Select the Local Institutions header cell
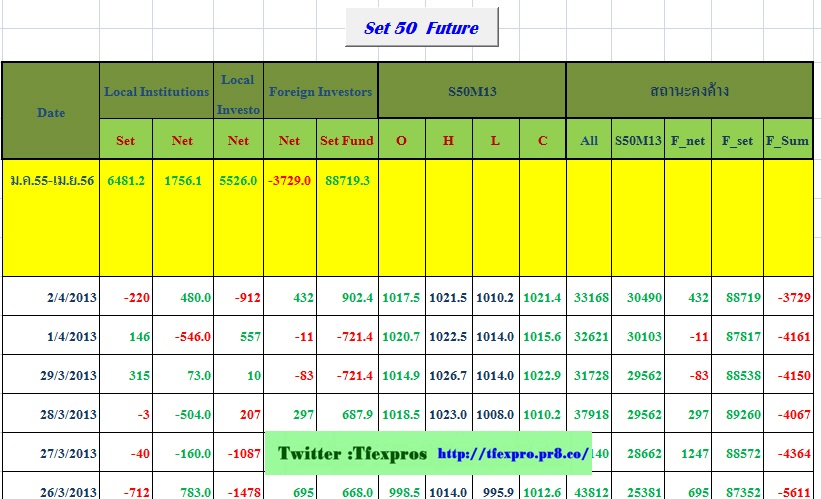The width and height of the screenshot is (821, 499). [157, 91]
